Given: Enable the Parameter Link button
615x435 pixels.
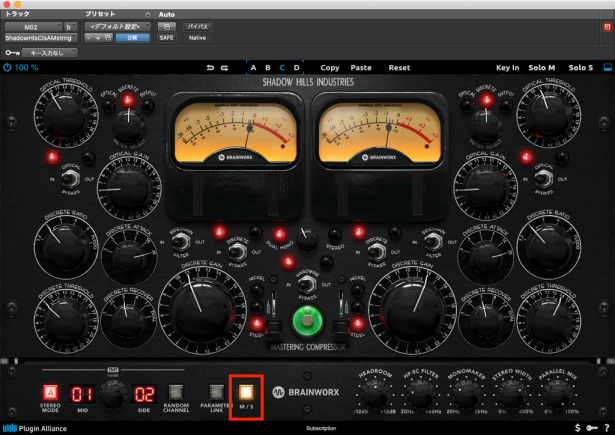Looking at the screenshot, I should (x=214, y=391).
